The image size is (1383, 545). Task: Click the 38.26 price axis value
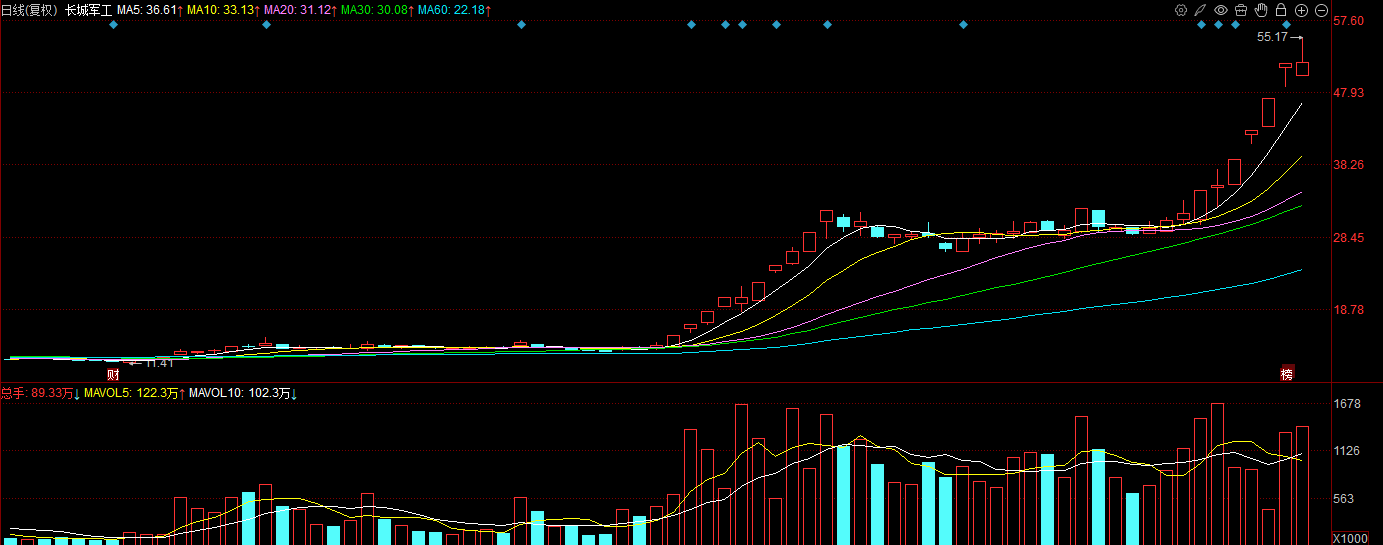(x=1350, y=166)
